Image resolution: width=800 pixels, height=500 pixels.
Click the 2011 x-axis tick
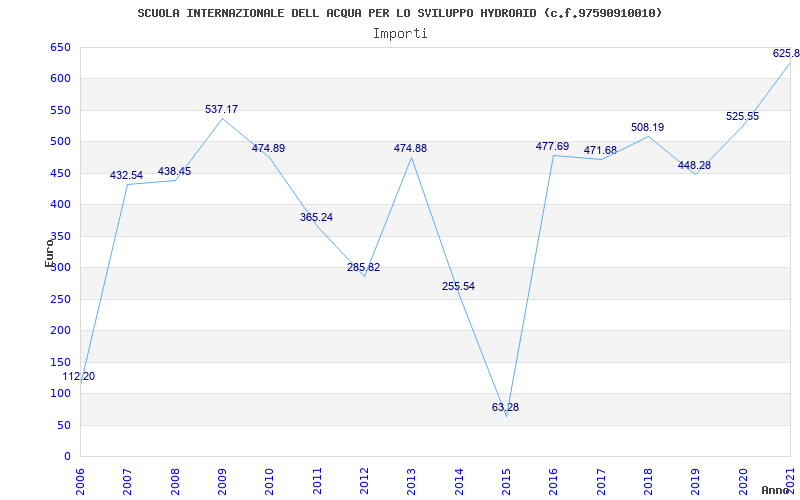(317, 481)
